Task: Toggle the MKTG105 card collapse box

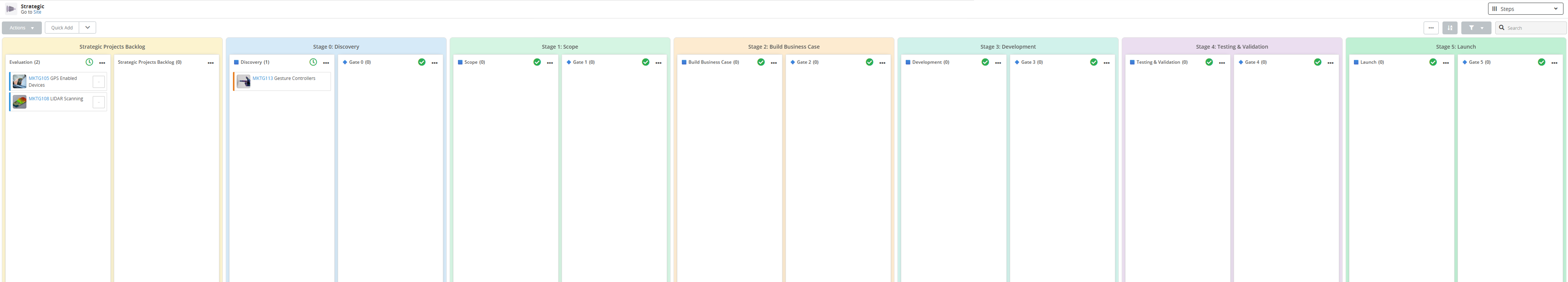Action: [99, 81]
